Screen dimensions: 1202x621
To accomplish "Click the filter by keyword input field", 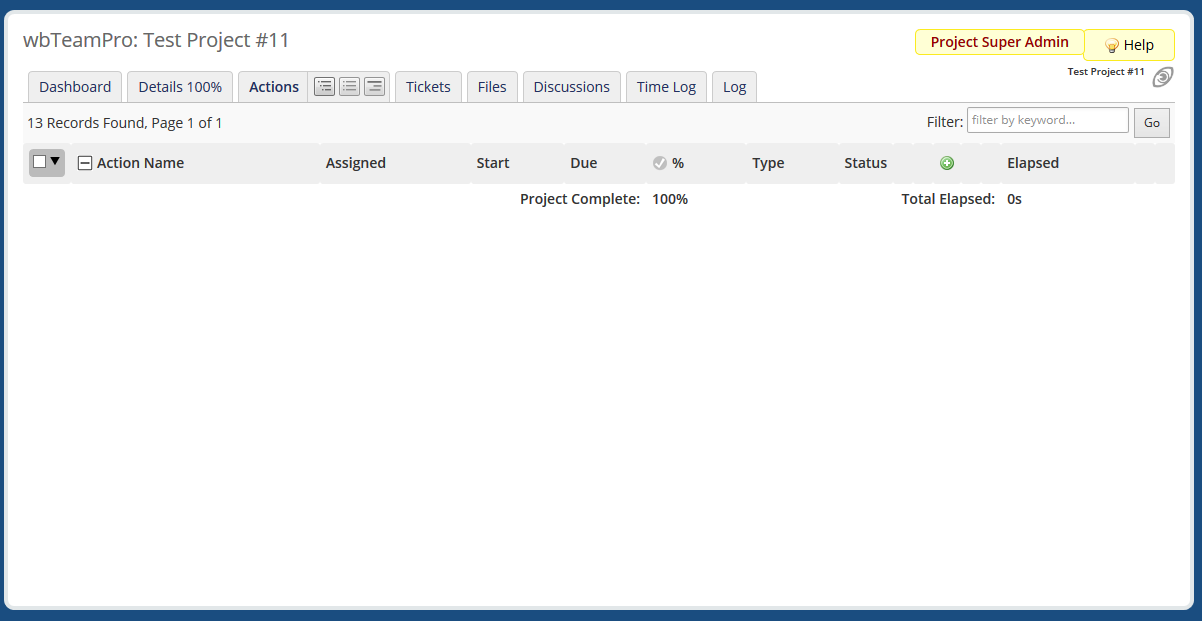I will pos(1047,120).
